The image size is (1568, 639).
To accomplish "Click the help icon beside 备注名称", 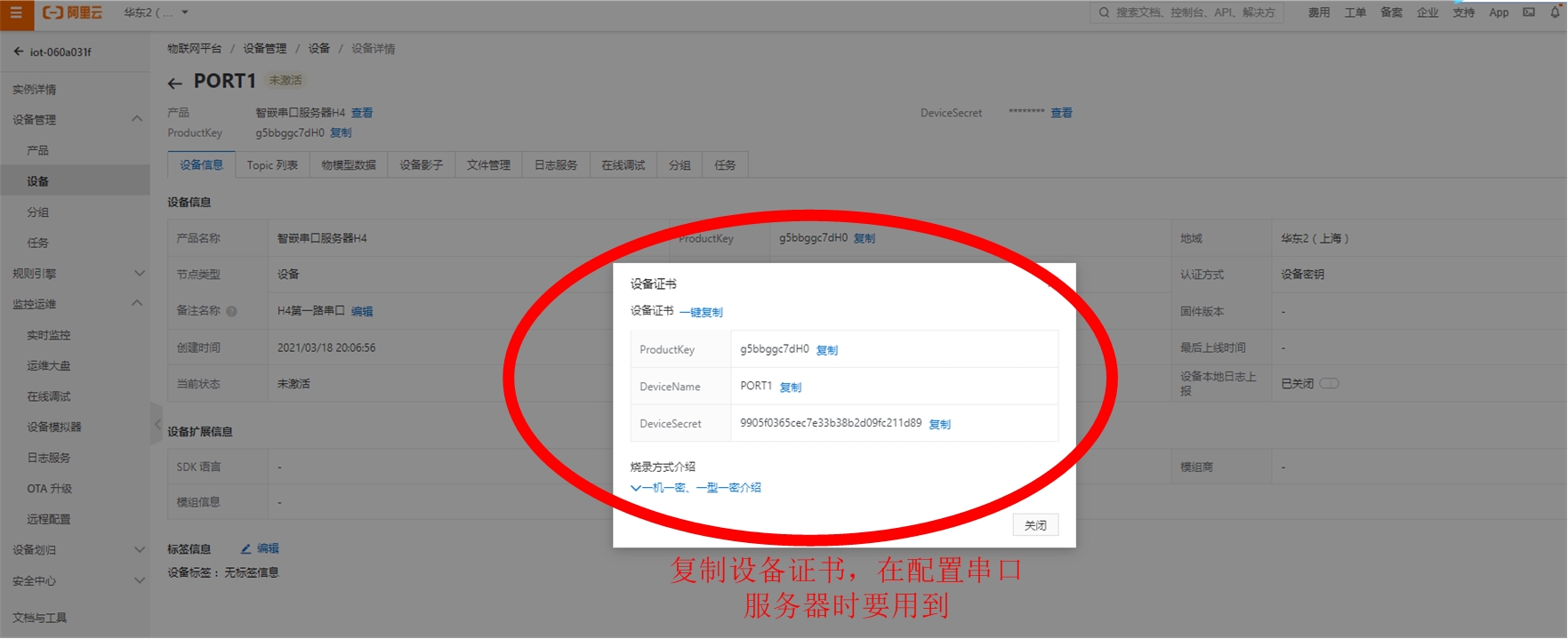I will point(231,312).
